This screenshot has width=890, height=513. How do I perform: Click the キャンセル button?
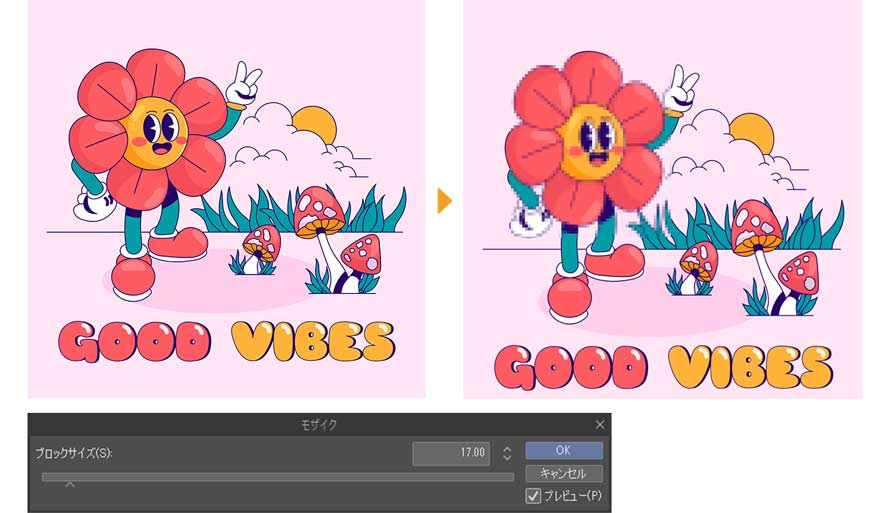[564, 473]
